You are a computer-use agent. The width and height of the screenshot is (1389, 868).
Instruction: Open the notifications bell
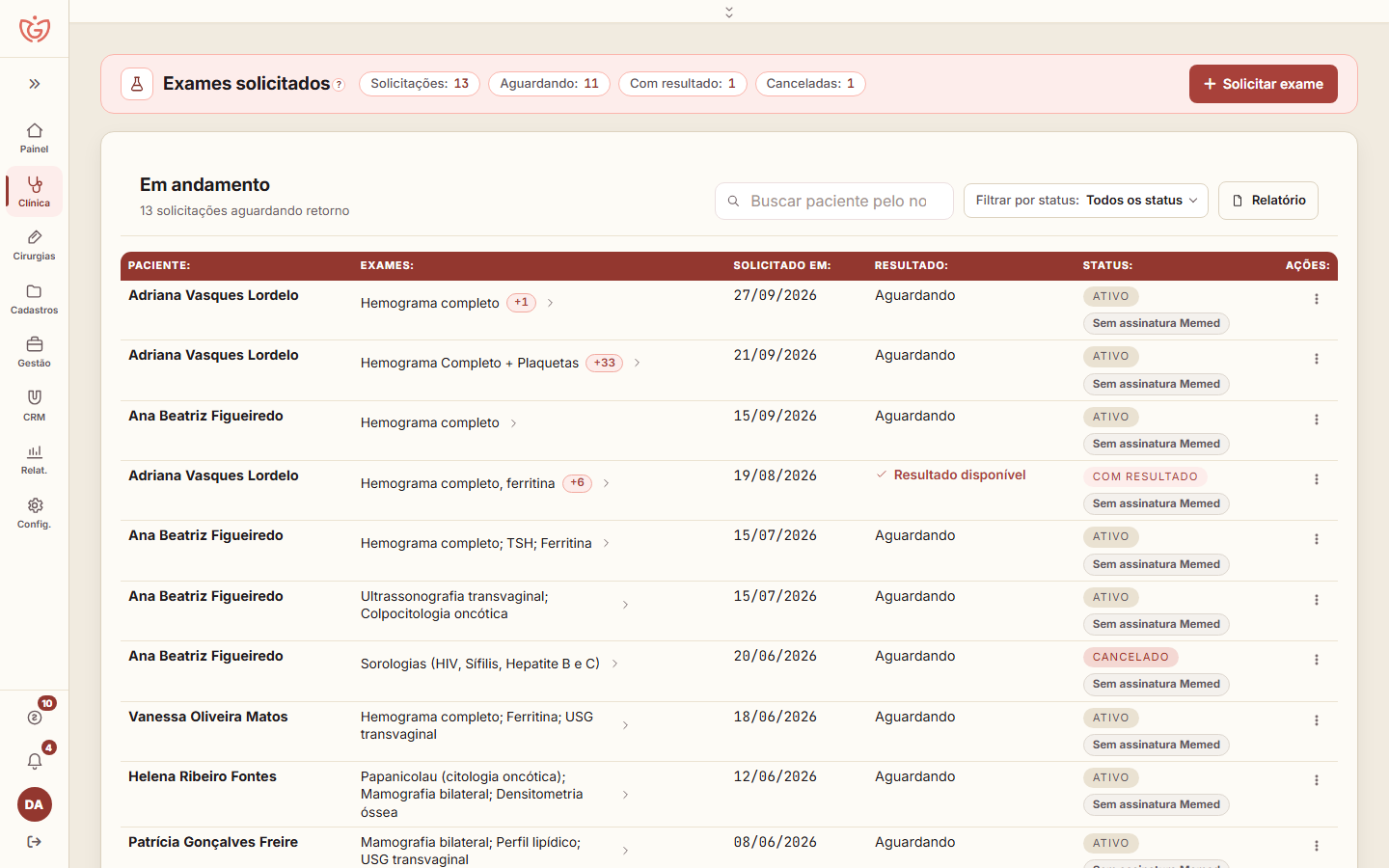(x=35, y=761)
